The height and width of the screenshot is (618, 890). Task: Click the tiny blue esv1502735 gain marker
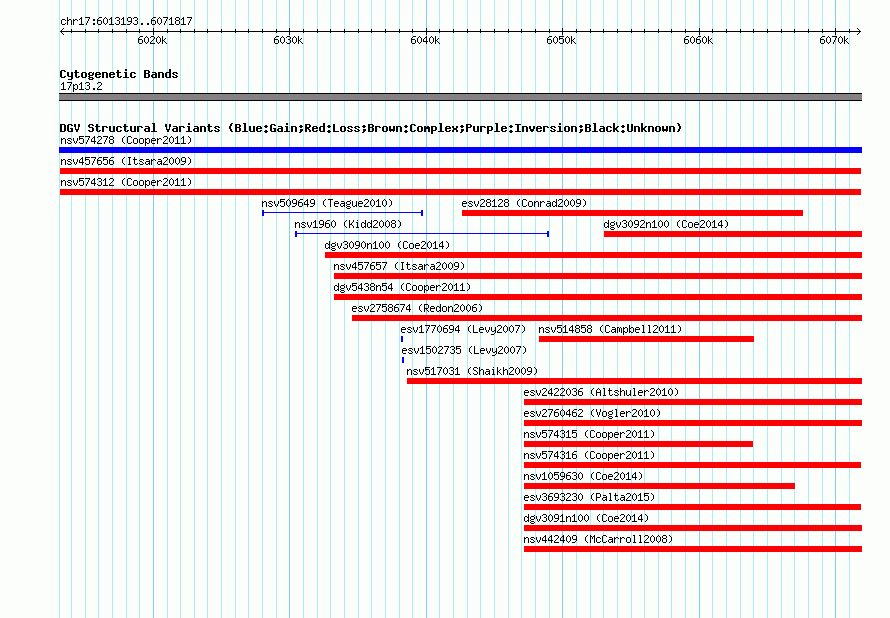pyautogui.click(x=403, y=360)
